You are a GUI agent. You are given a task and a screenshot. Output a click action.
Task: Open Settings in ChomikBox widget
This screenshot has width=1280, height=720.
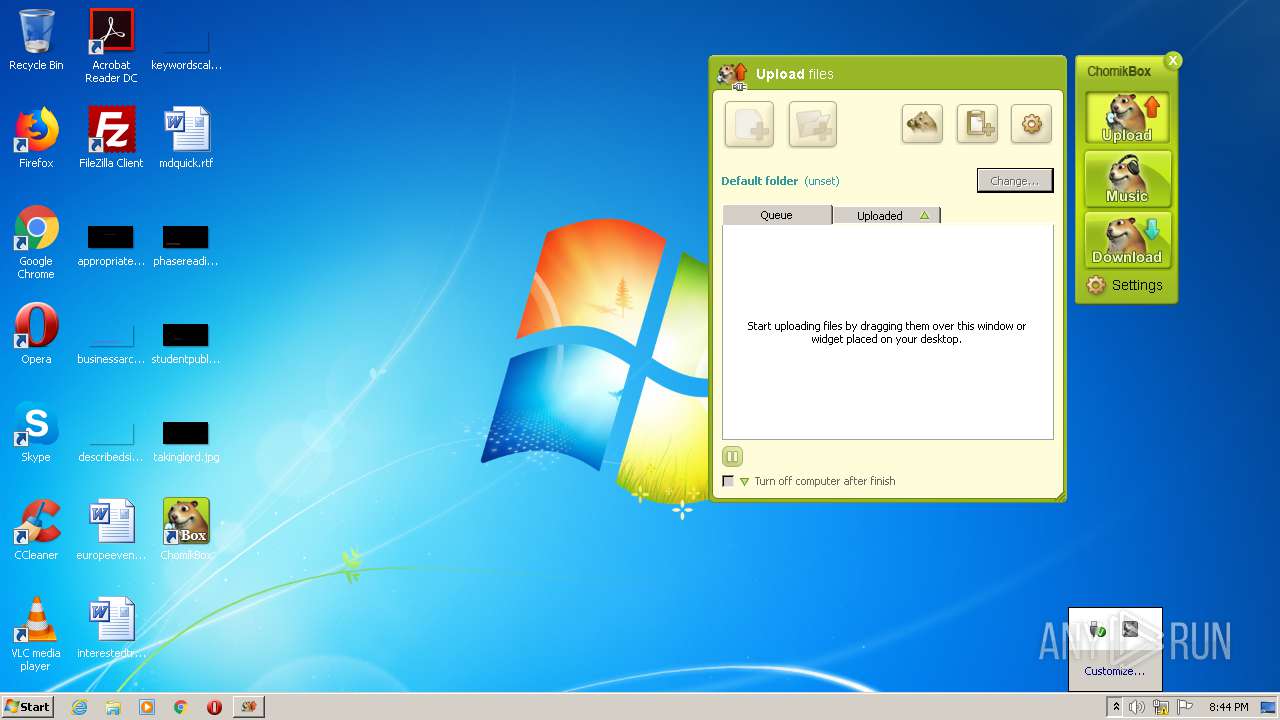(1126, 285)
